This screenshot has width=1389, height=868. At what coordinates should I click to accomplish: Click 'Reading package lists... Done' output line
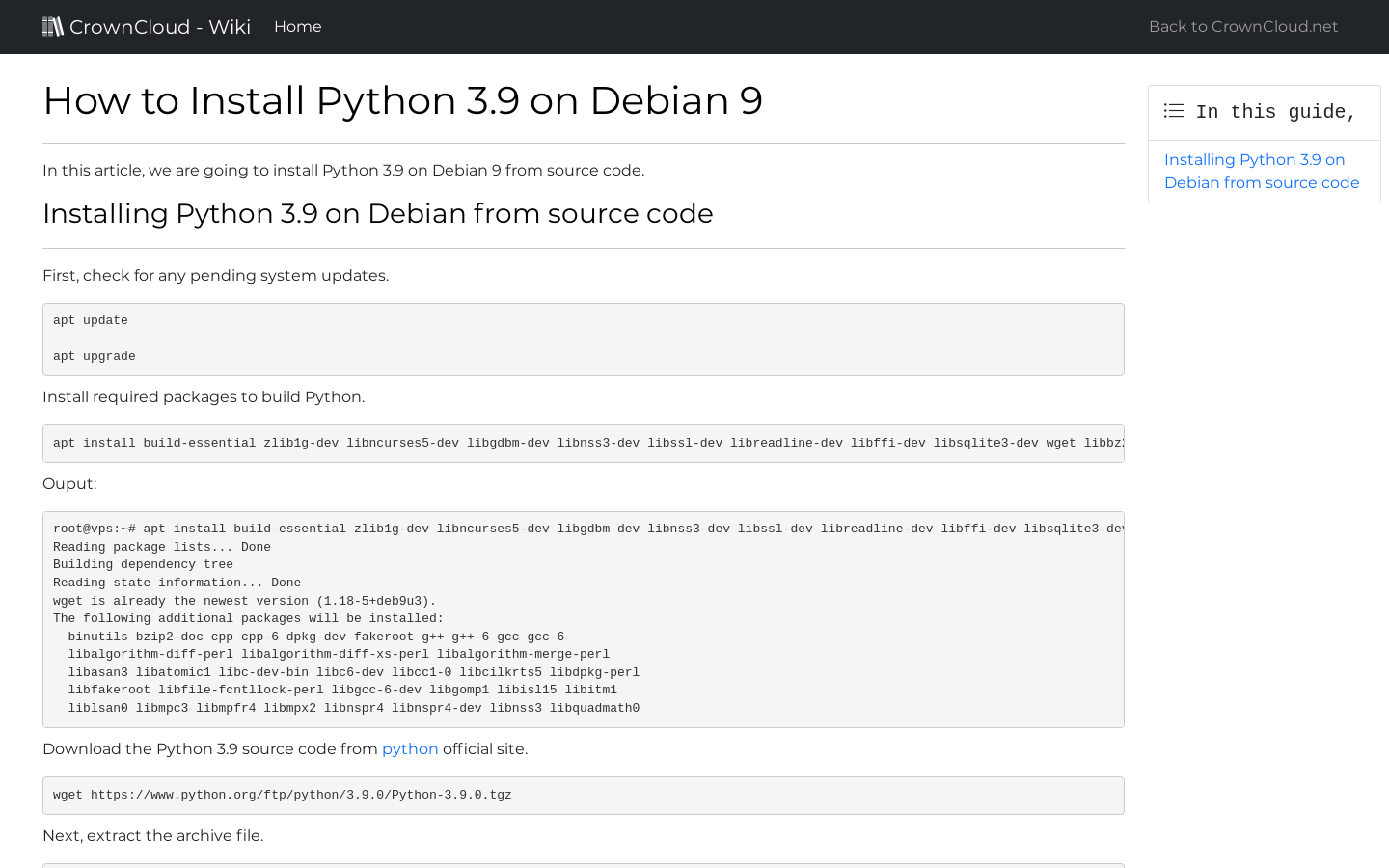click(x=162, y=547)
